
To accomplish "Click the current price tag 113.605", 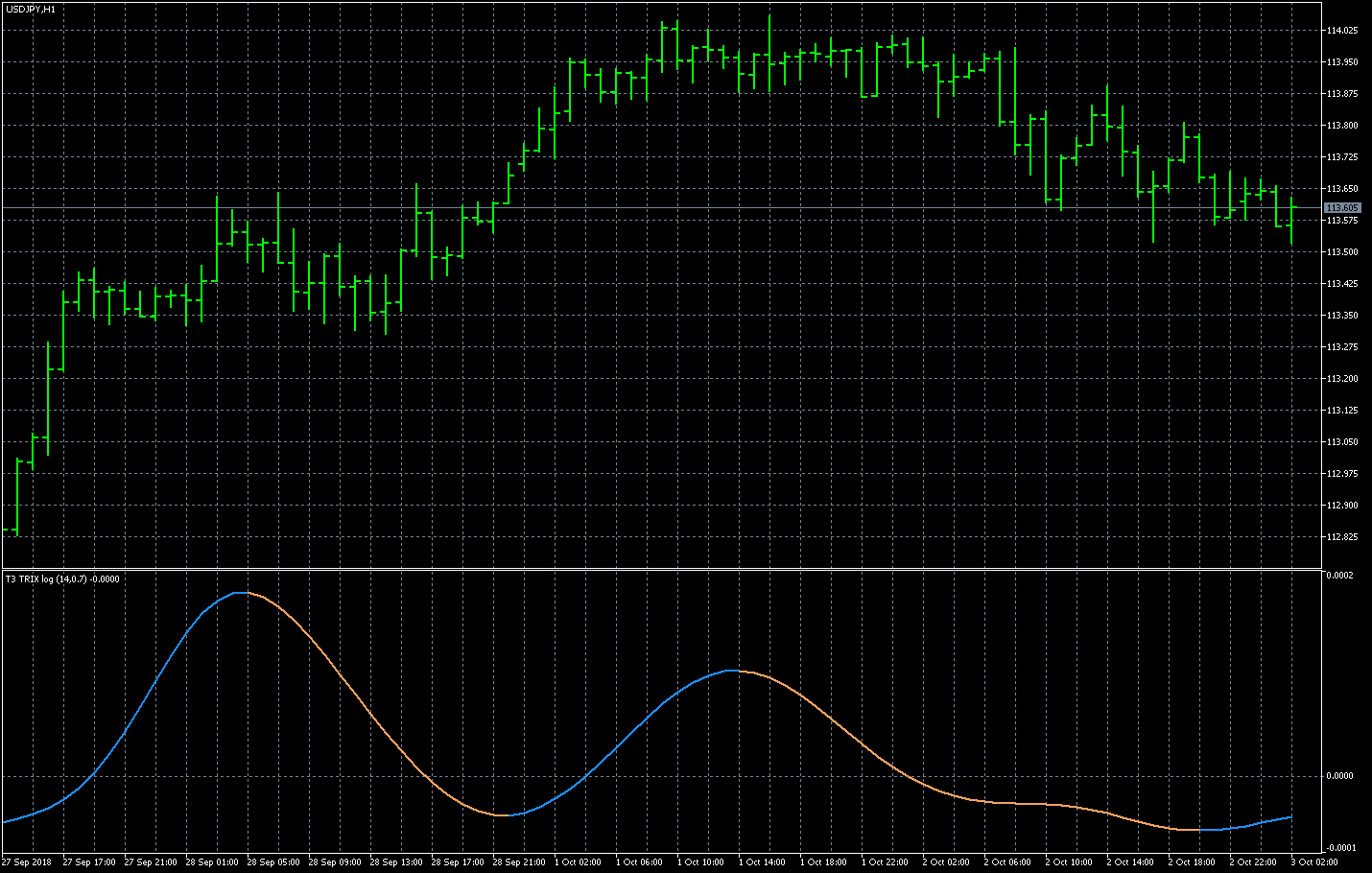I will 1341,208.
